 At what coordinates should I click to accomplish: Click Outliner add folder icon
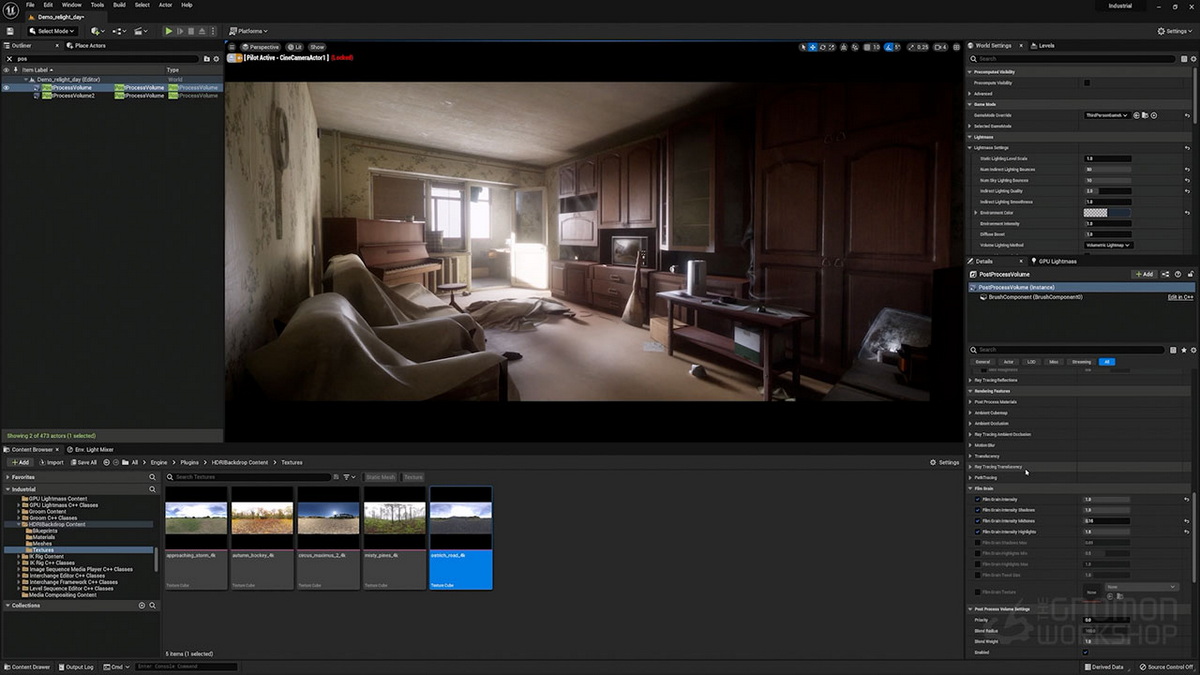click(x=207, y=59)
